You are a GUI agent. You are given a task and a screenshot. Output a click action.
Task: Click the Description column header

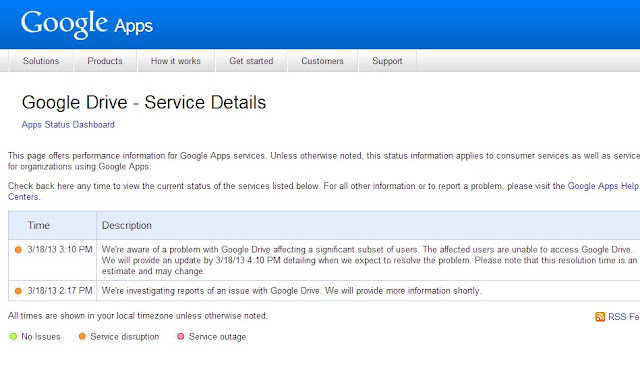(x=127, y=225)
